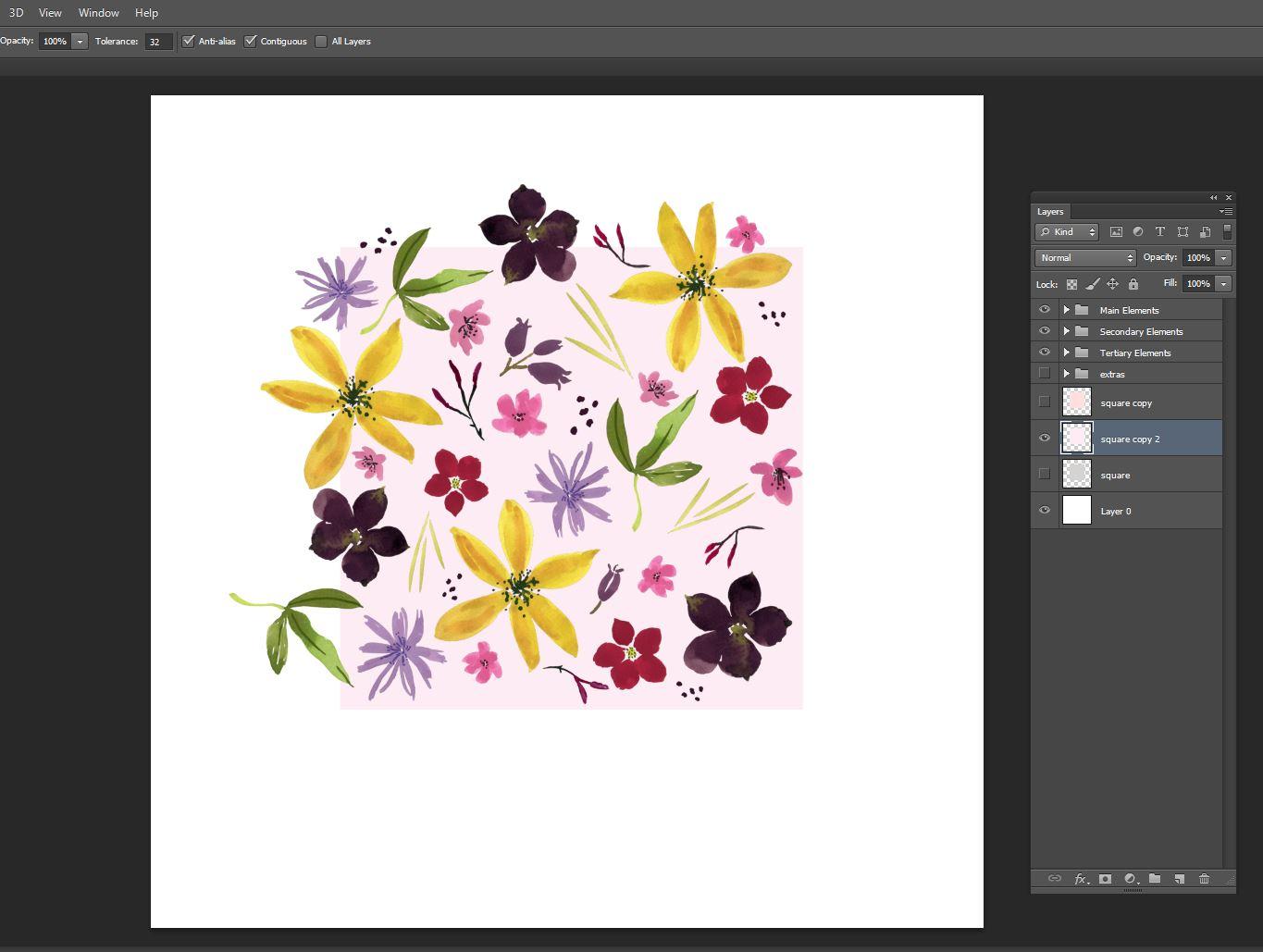Click the options bar Opacity value field

[55, 42]
